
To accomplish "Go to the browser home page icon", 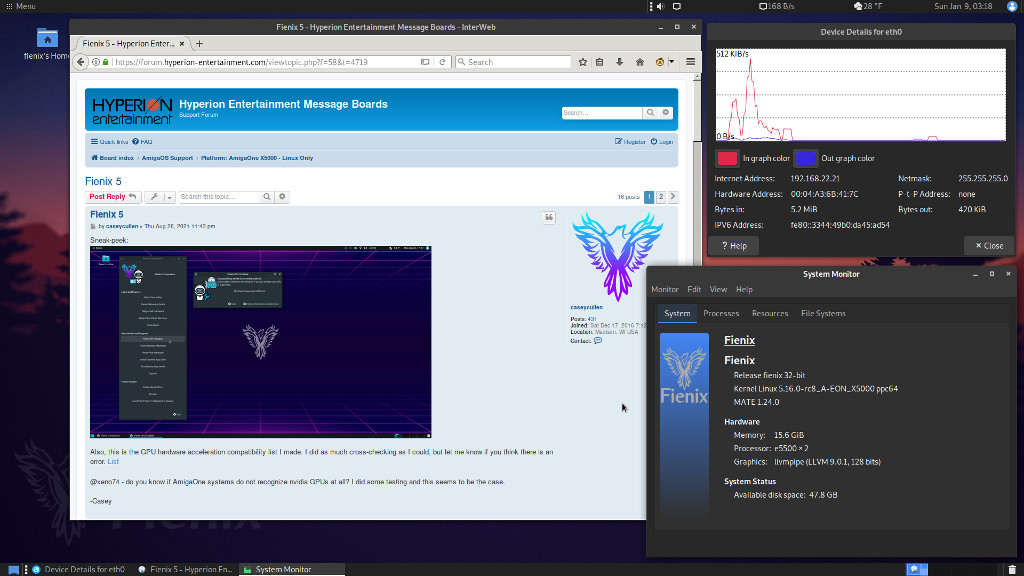I will click(640, 62).
